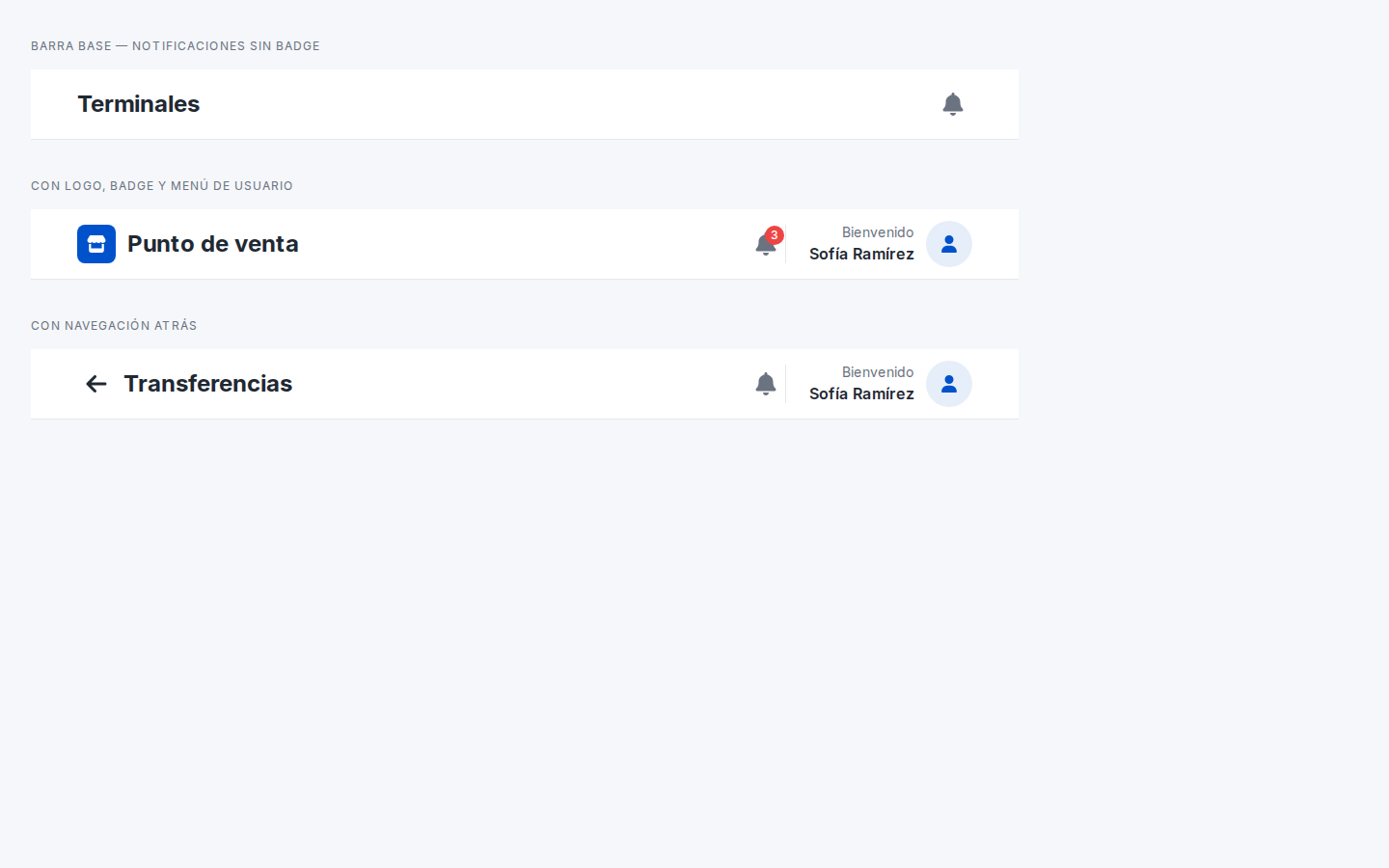Click the 'Barra base — notificaciones sin badge' label

pos(176,46)
